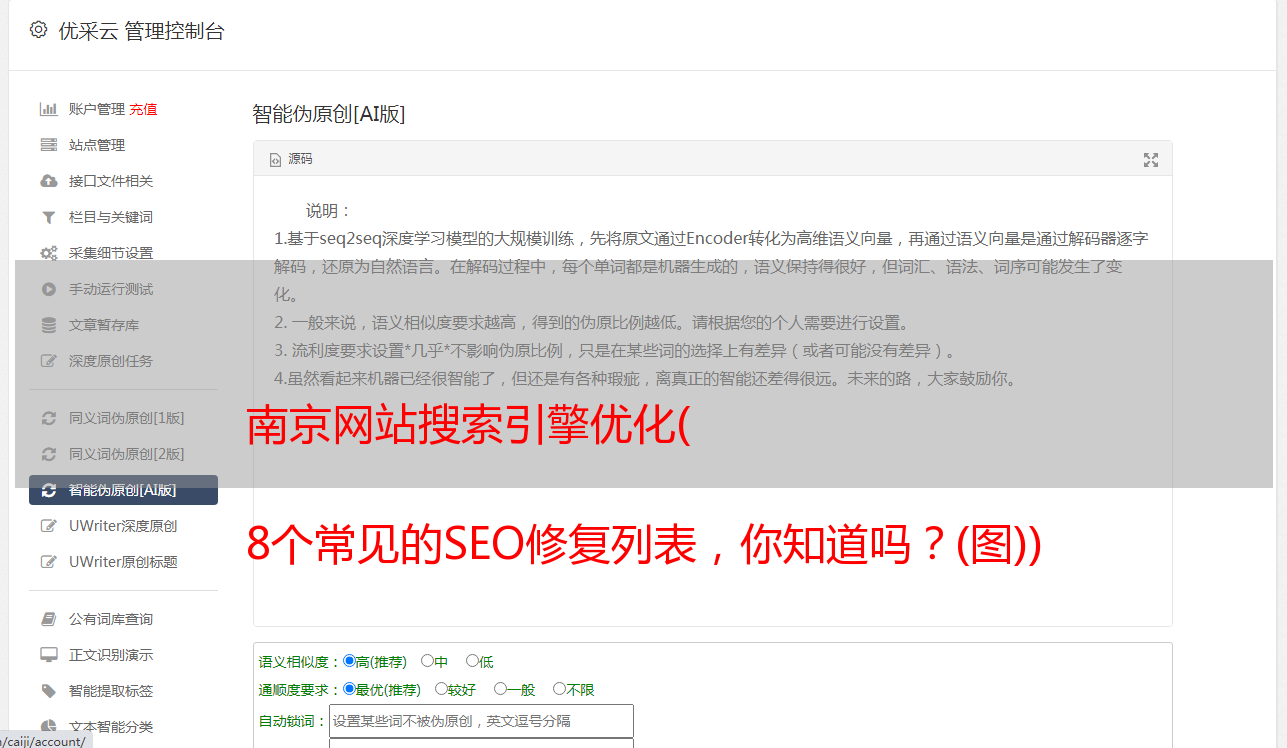Select the filter icon for 栏目与关键词
This screenshot has height=748, width=1287.
[x=48, y=217]
